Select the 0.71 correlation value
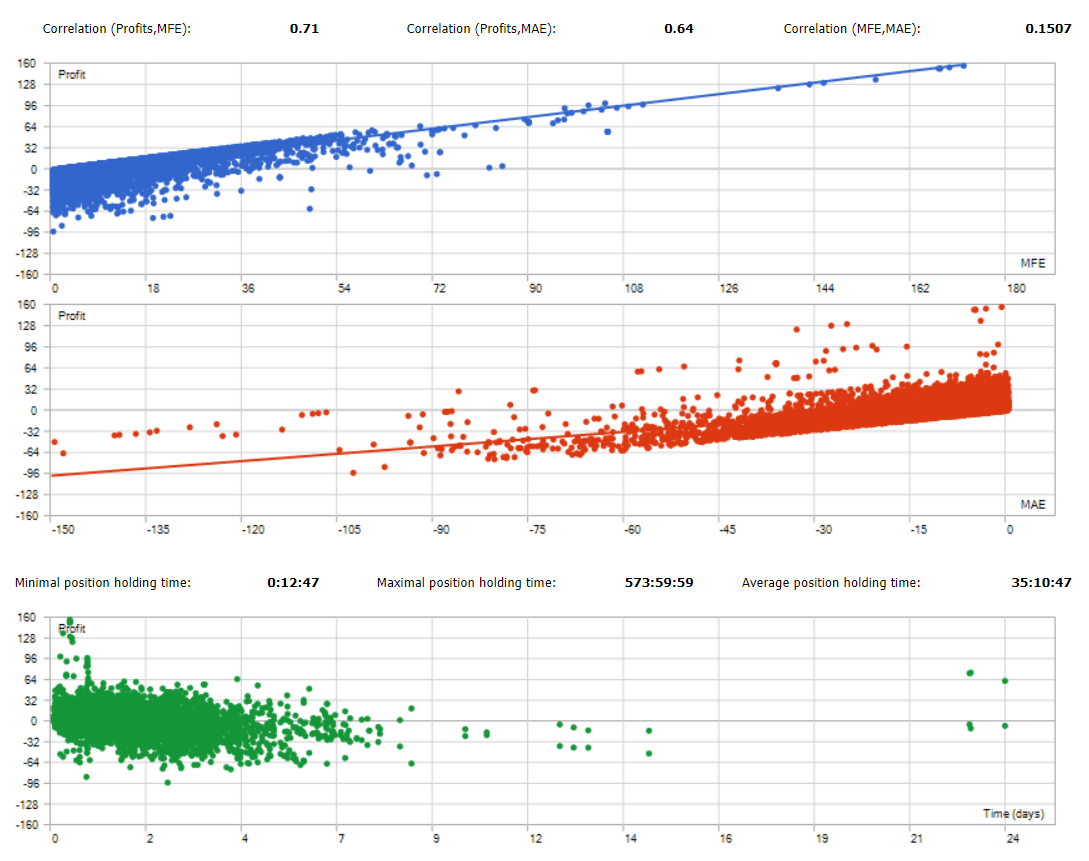1089x861 pixels. click(304, 29)
